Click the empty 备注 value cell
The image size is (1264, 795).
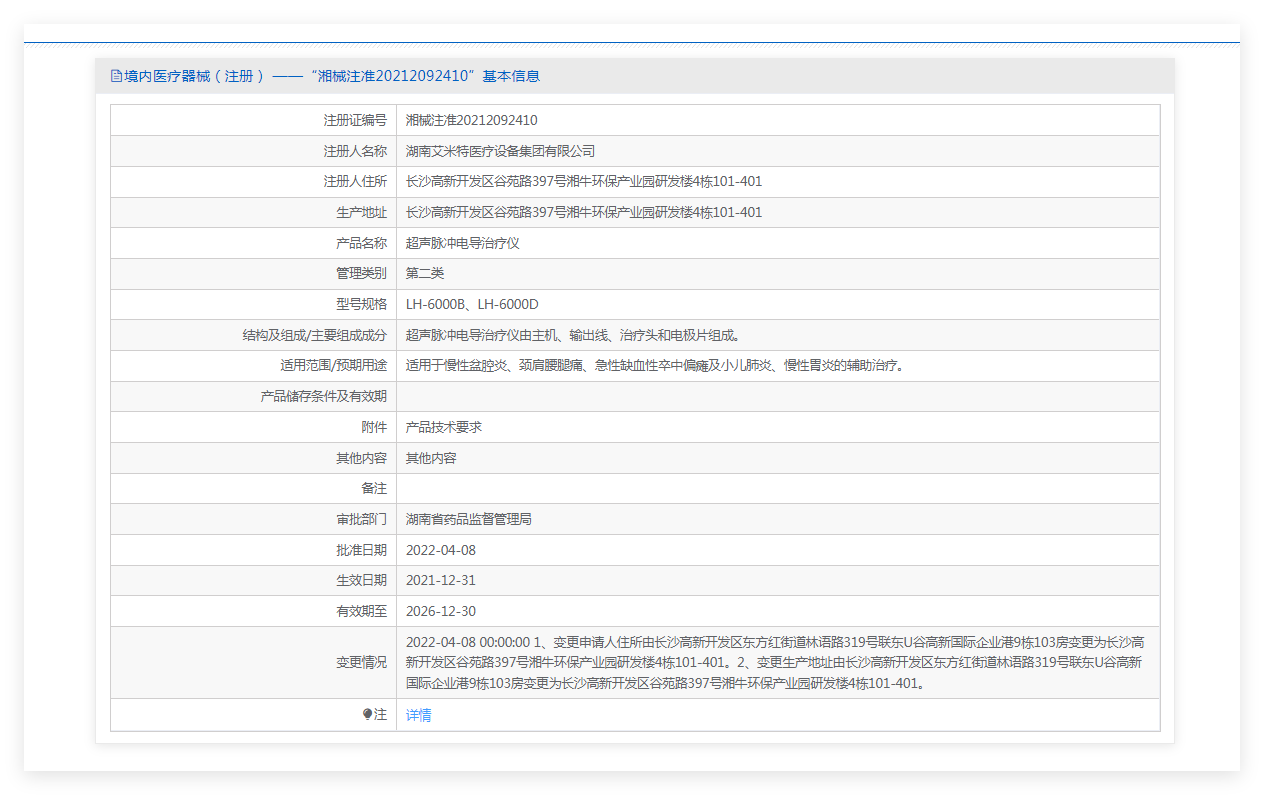tap(777, 488)
